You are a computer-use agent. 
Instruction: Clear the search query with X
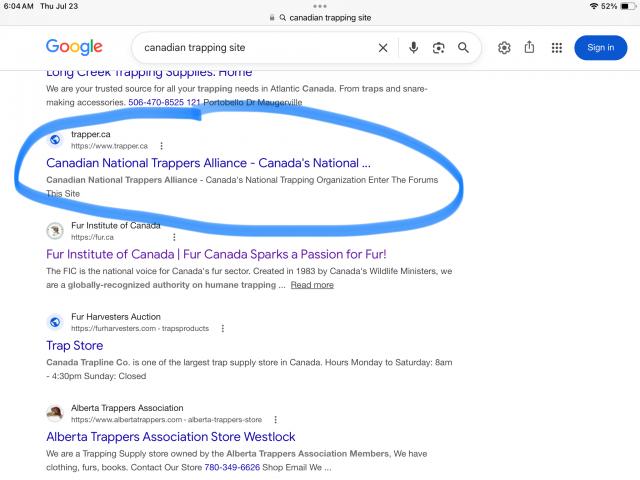(383, 48)
